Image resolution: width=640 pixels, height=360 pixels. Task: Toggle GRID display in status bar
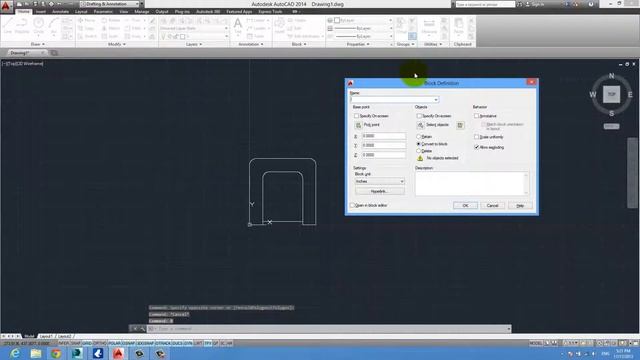click(x=87, y=344)
